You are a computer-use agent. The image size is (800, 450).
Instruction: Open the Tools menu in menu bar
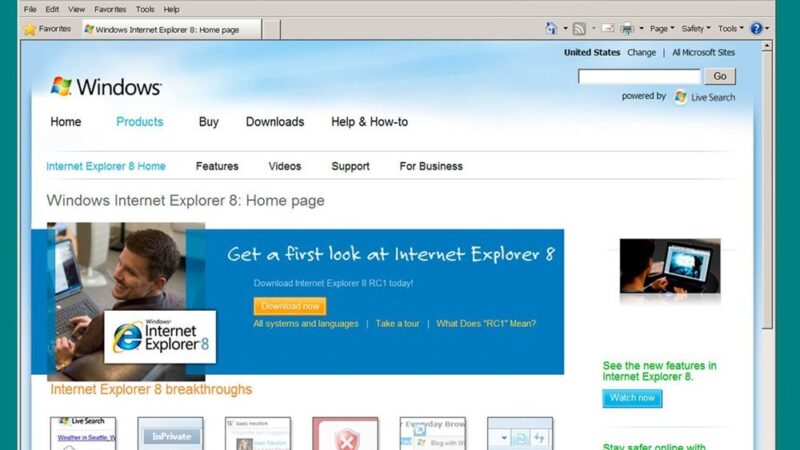pyautogui.click(x=145, y=9)
